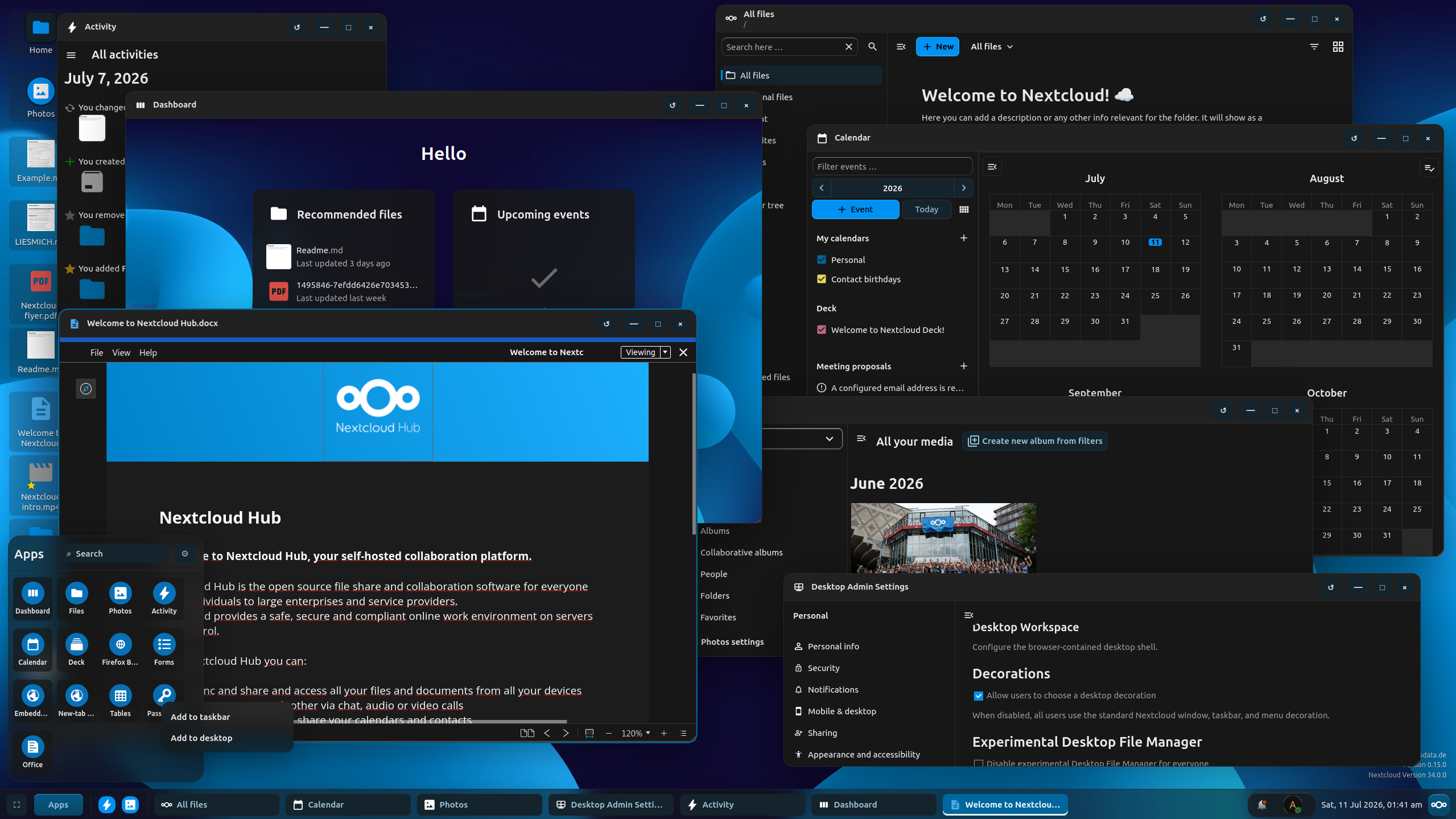Choose Add to desktop from context menu
The image size is (1456, 819).
click(228, 738)
